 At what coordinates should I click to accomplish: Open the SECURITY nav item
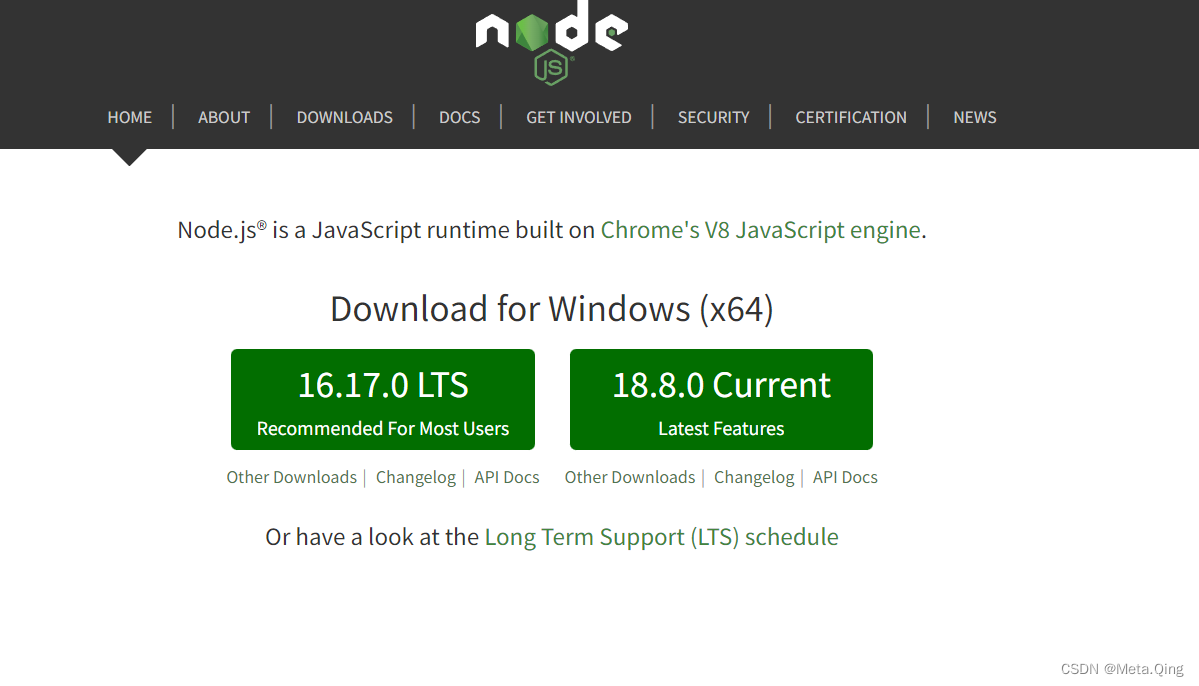tap(713, 117)
